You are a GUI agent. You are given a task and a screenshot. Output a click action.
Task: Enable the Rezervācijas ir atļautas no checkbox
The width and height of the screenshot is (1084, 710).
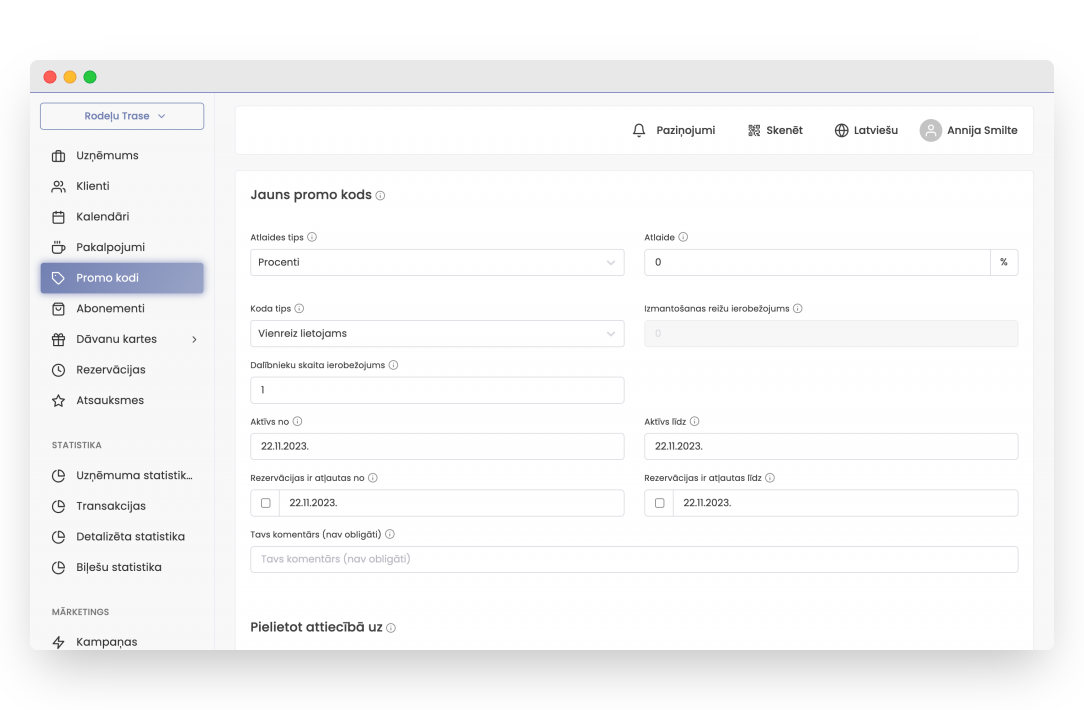click(265, 503)
